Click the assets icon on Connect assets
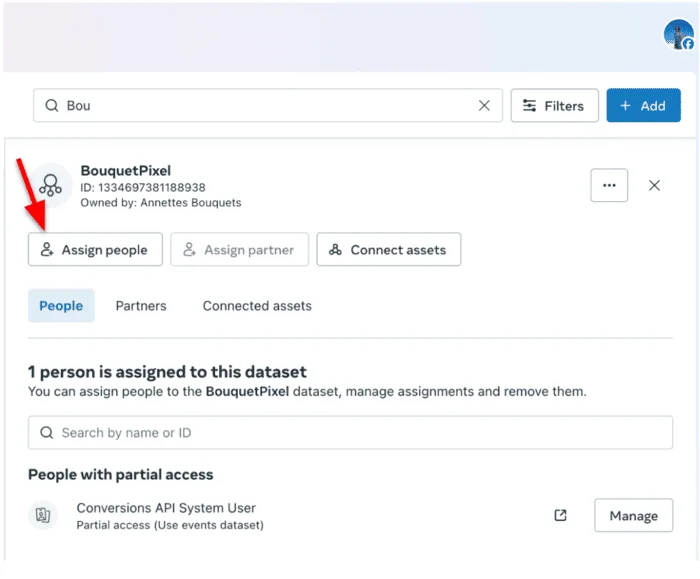This screenshot has width=700, height=579. pos(335,250)
